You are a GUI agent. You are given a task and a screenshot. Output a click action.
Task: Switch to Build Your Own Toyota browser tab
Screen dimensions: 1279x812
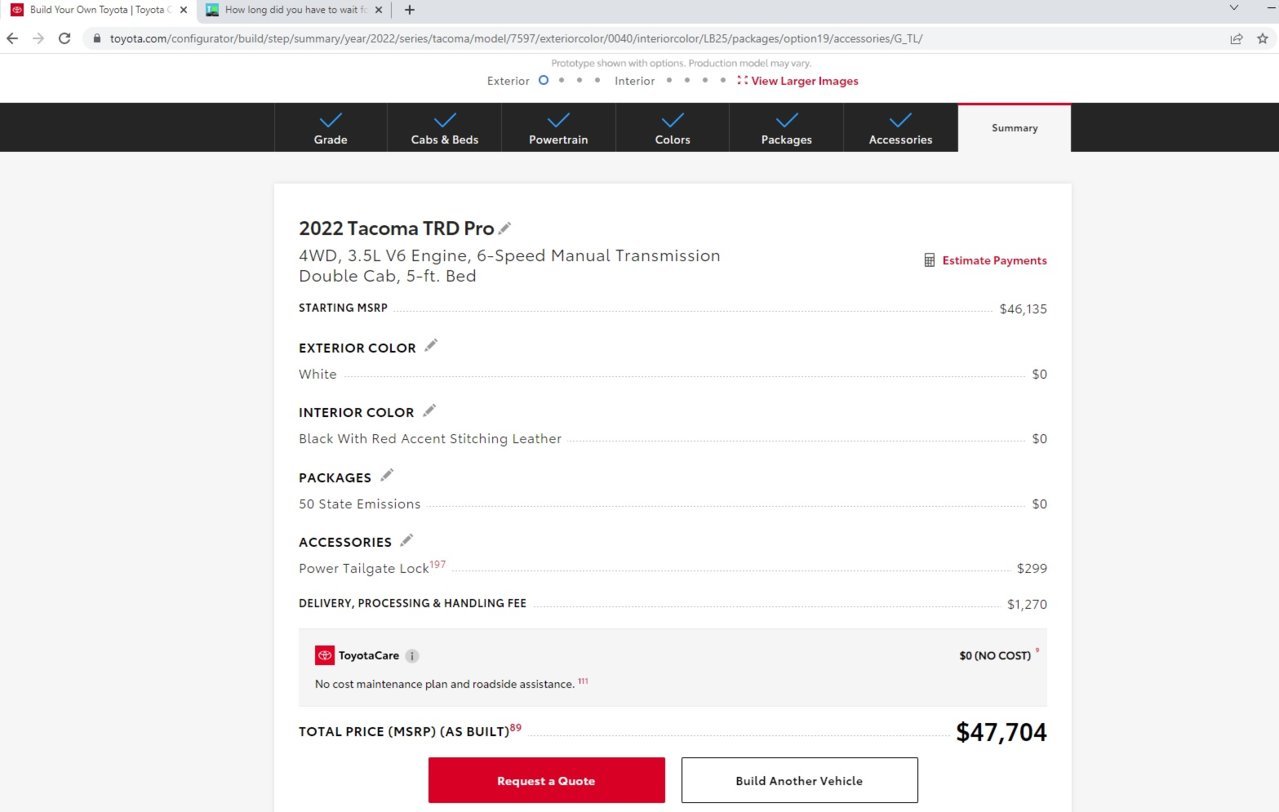98,10
